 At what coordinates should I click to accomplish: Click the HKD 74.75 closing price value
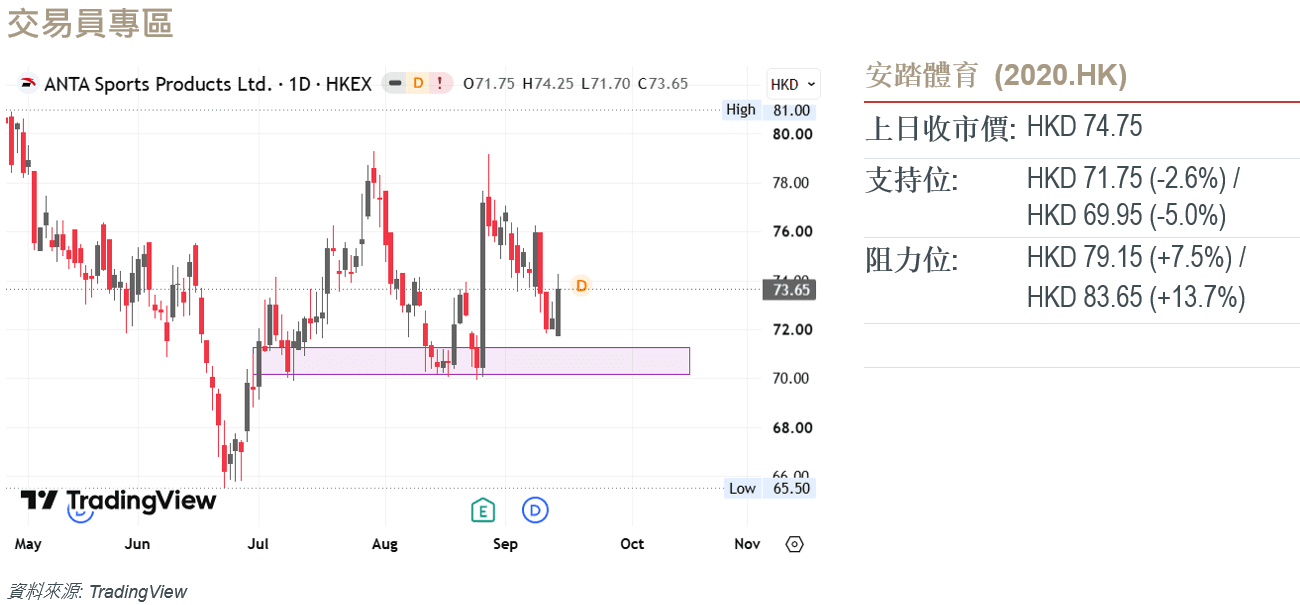pyautogui.click(x=1085, y=126)
